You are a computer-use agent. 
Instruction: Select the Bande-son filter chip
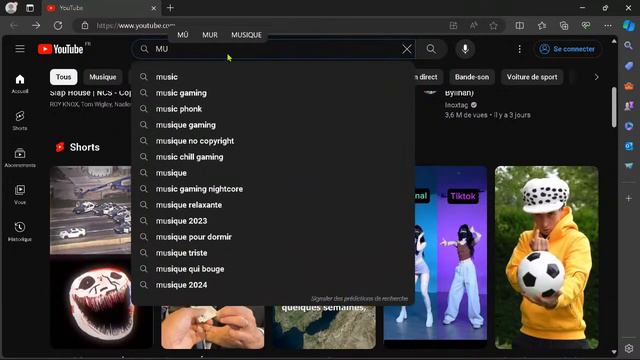tap(472, 77)
